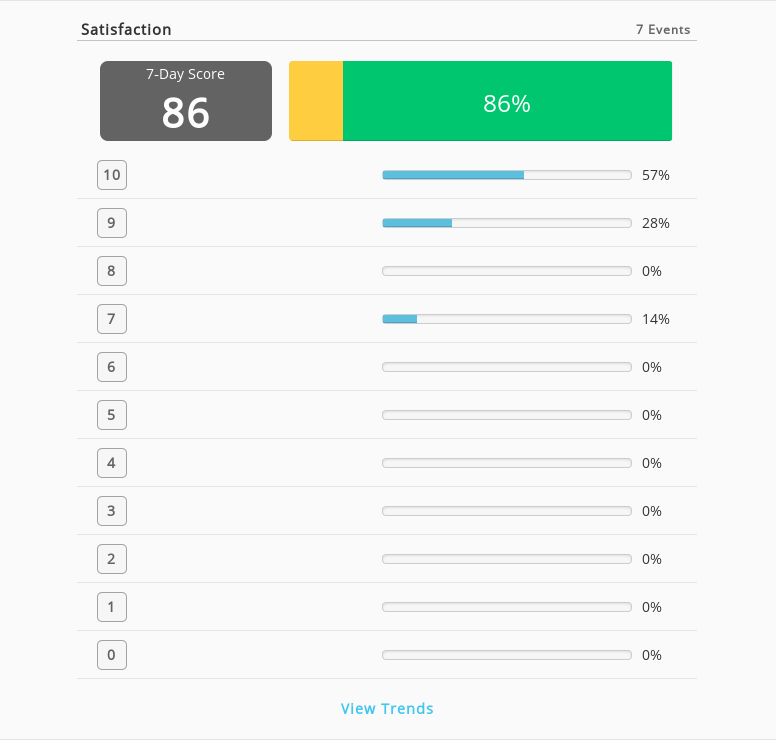Image resolution: width=776 pixels, height=740 pixels.
Task: Click the Satisfaction heading
Action: pyautogui.click(x=126, y=30)
